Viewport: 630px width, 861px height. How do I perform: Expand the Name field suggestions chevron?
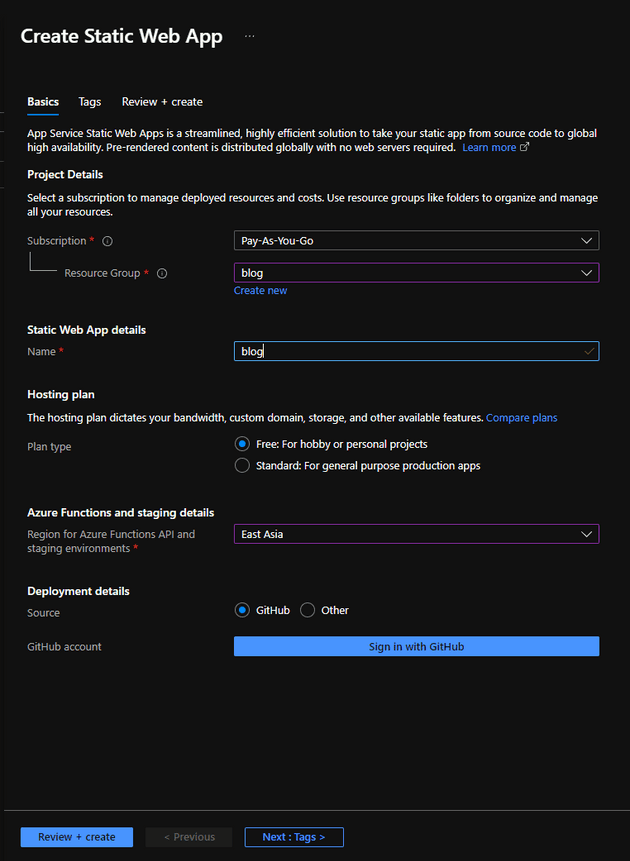click(x=587, y=351)
